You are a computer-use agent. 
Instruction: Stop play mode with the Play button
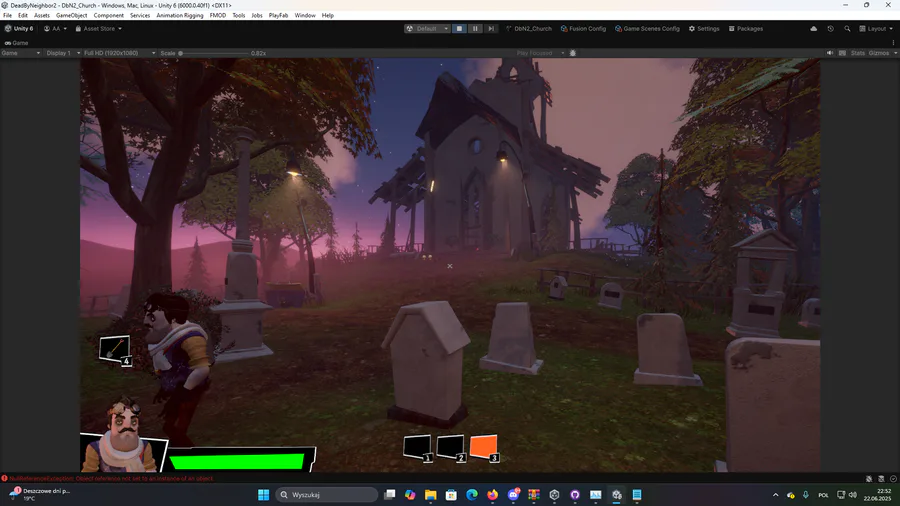point(459,29)
